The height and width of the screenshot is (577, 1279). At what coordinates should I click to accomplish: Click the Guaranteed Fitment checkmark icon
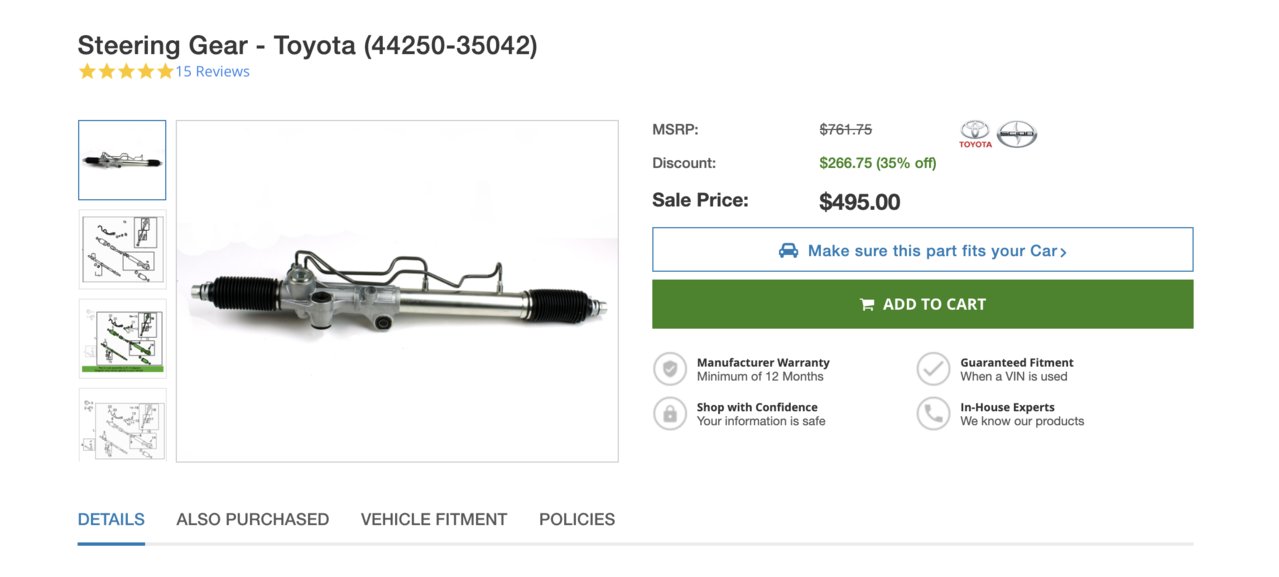tap(933, 369)
